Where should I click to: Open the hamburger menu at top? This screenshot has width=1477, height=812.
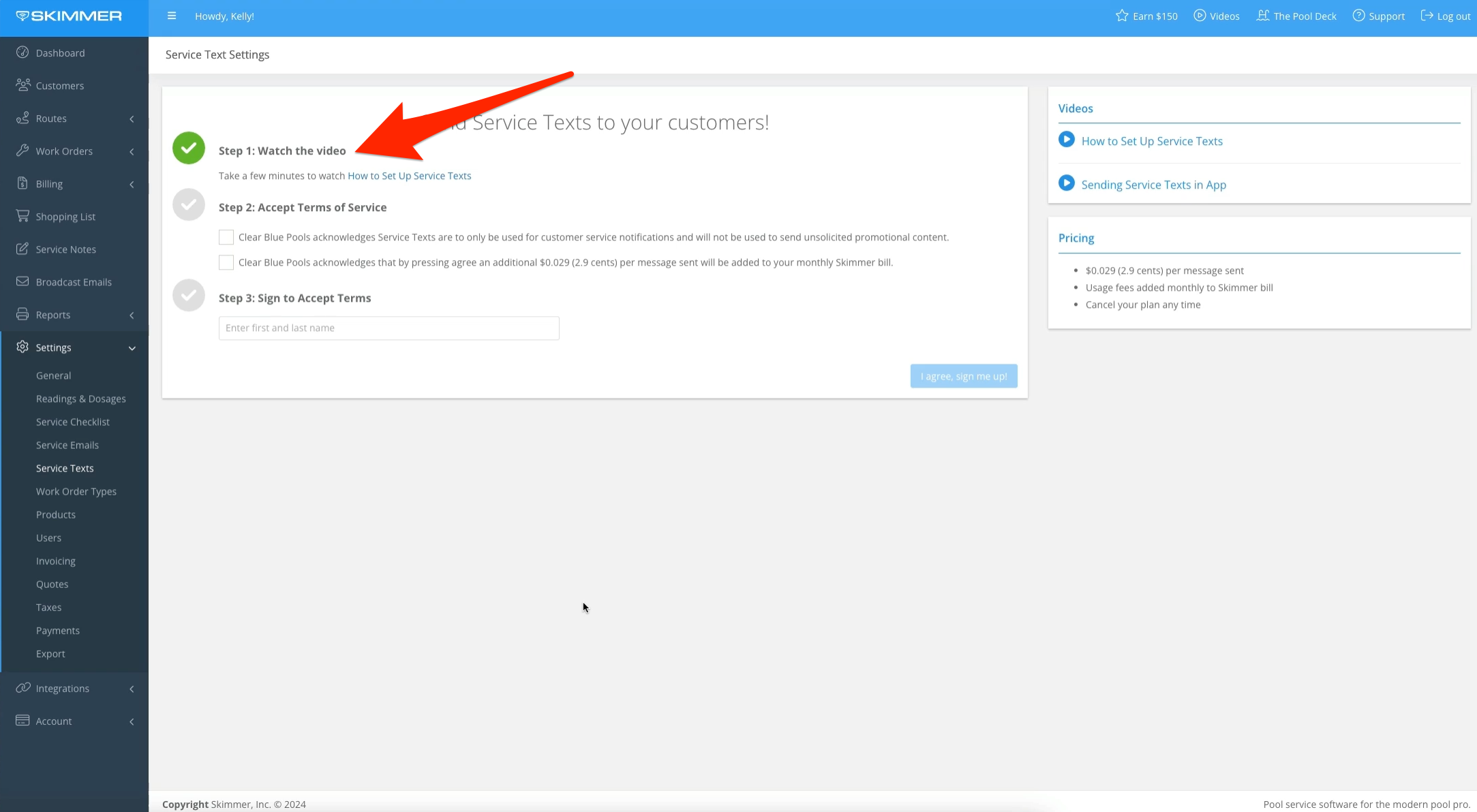172,16
